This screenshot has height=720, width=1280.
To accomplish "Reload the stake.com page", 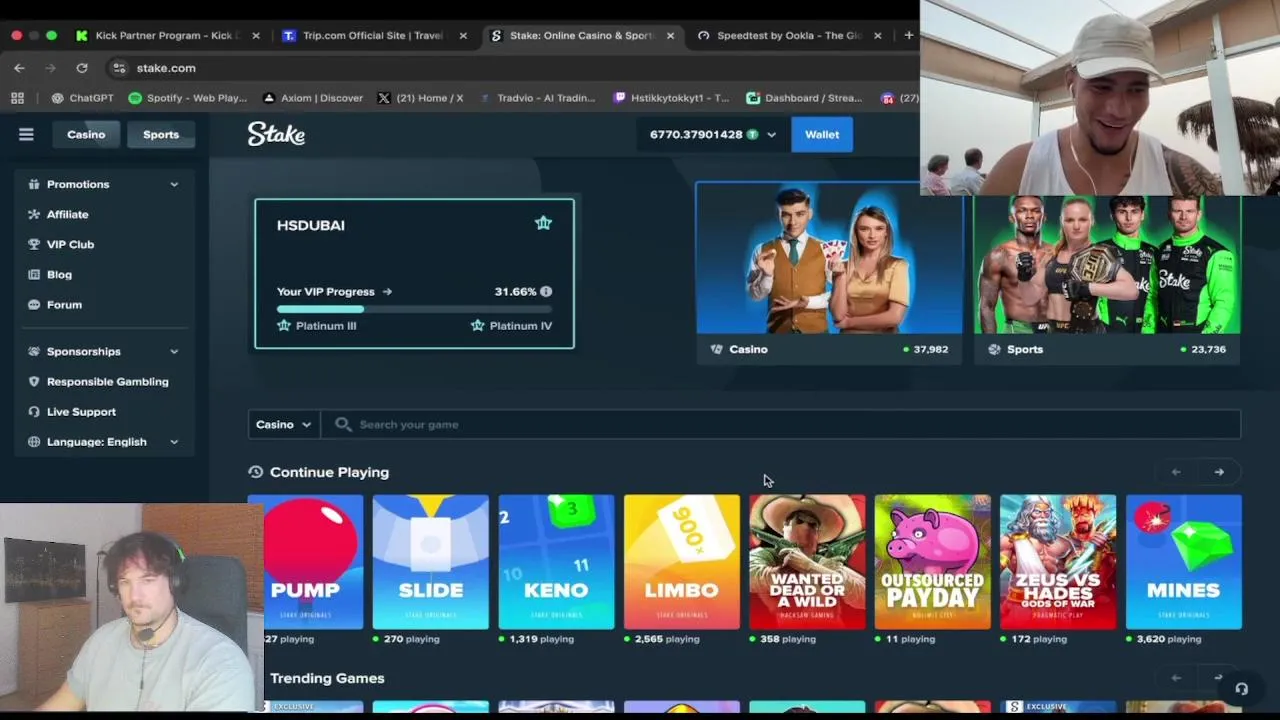I will [x=82, y=68].
